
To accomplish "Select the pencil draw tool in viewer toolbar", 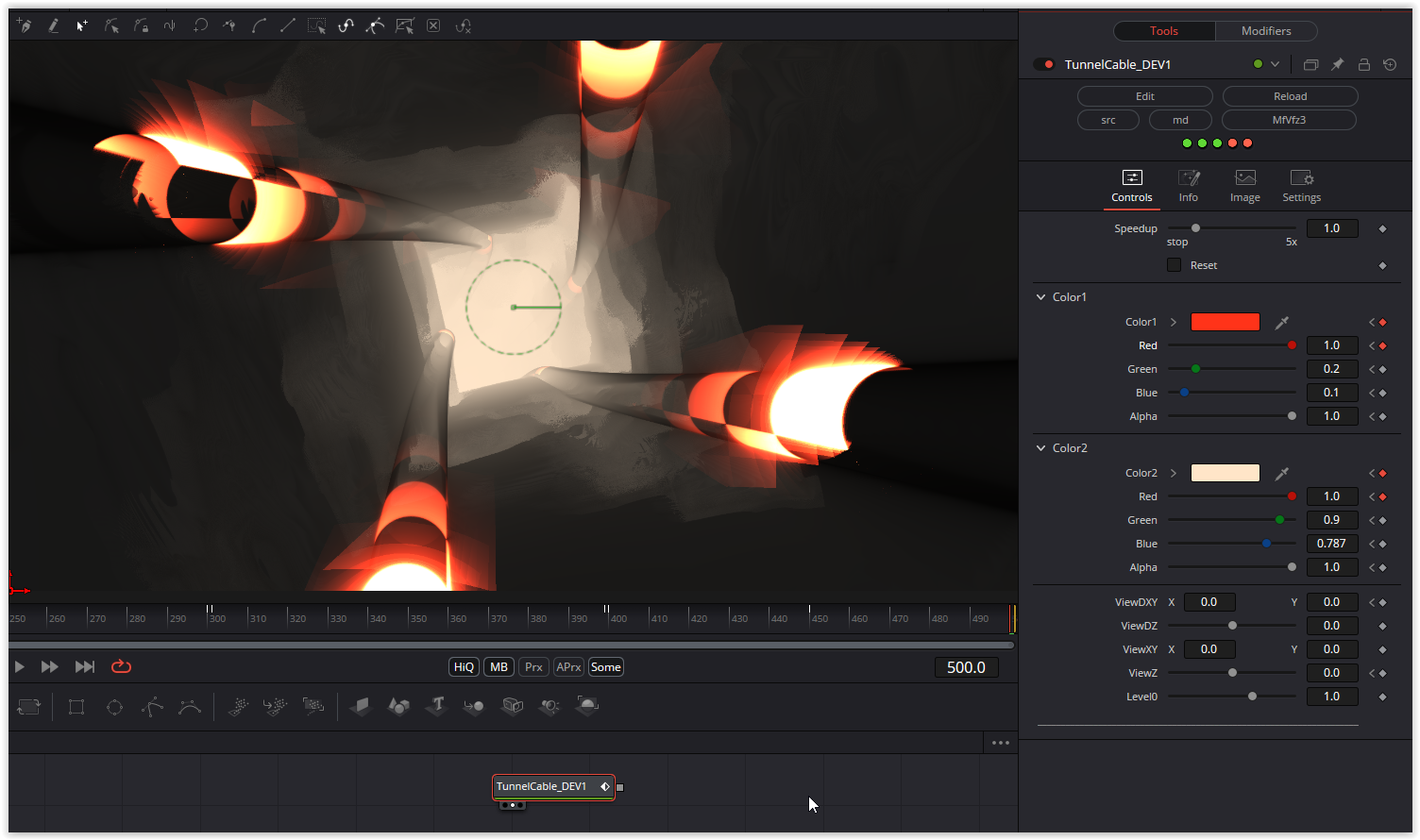I will 54,25.
